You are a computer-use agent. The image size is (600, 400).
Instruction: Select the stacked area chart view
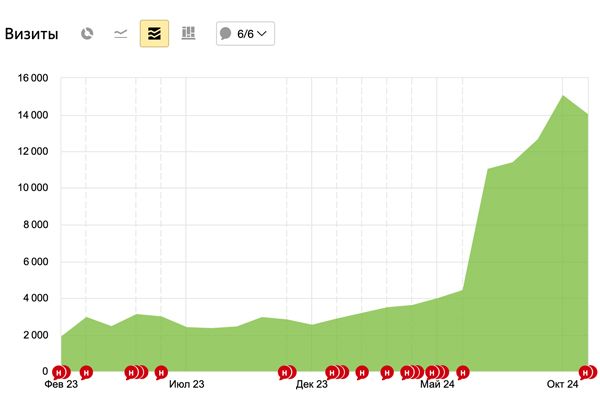point(154,34)
